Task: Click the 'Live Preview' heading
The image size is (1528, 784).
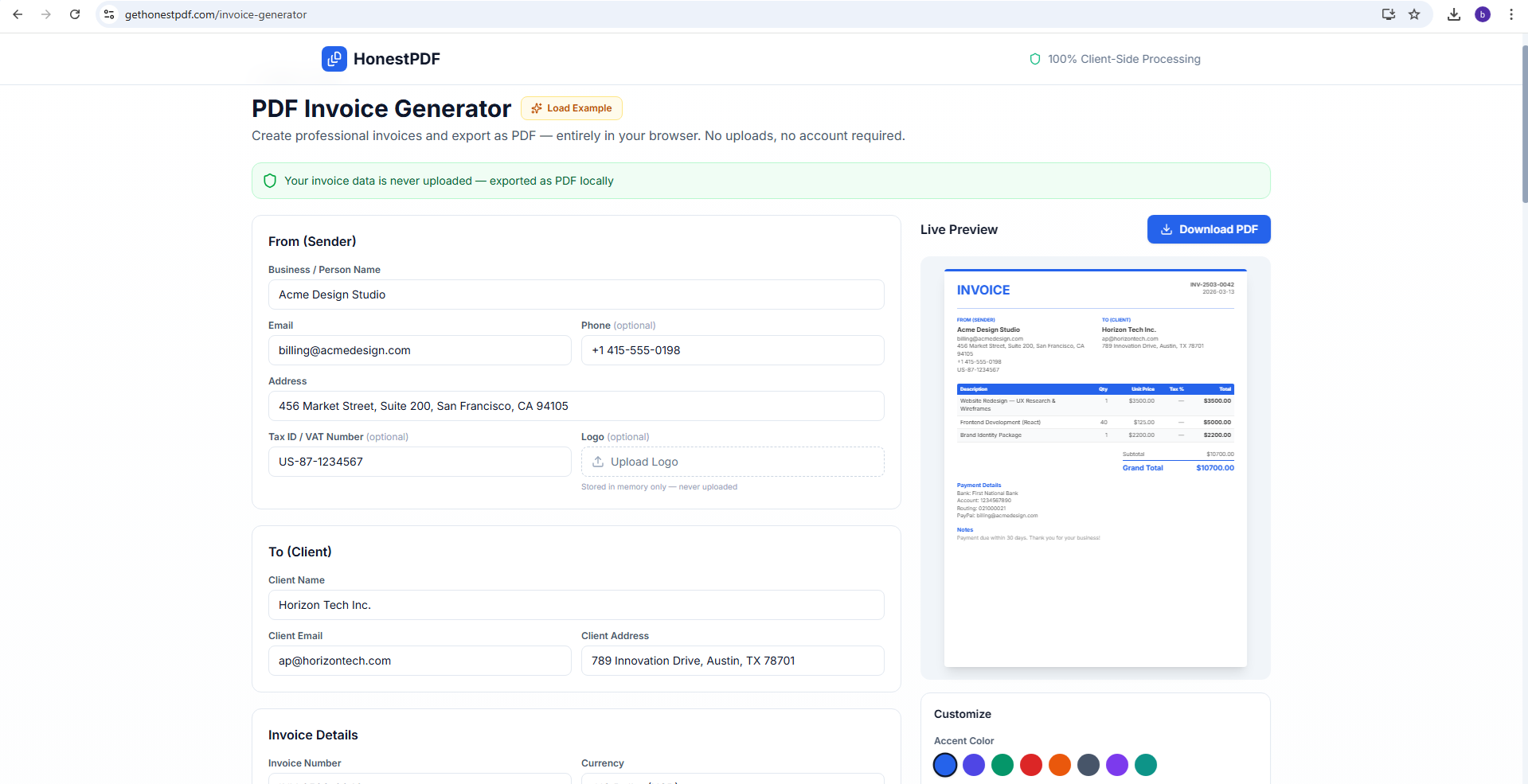Action: 959,229
